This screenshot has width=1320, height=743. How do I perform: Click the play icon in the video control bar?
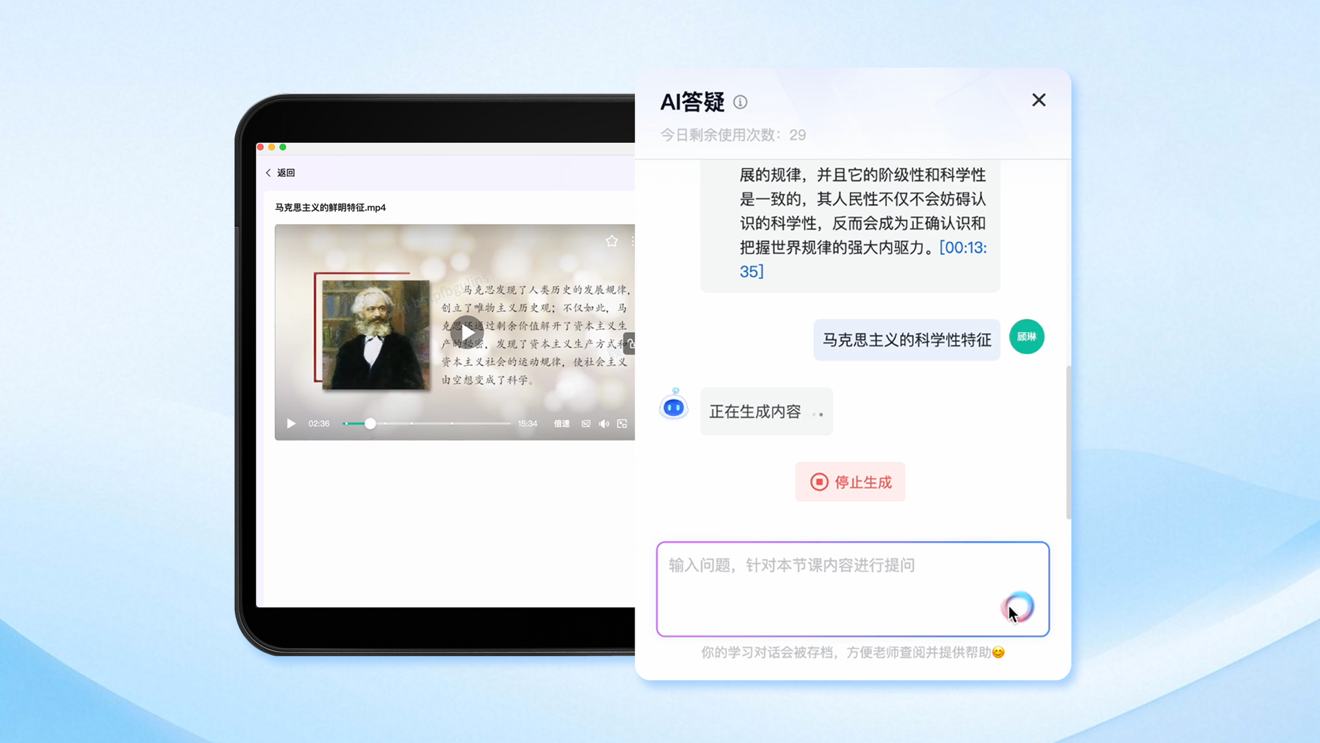pos(291,424)
